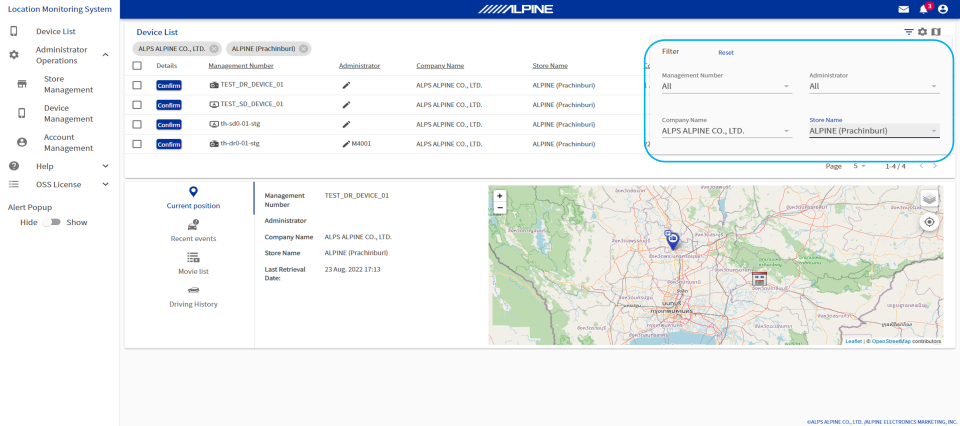The image size is (960, 426).
Task: Click Confirm for th-dr0-01-stg
Action: click(168, 144)
